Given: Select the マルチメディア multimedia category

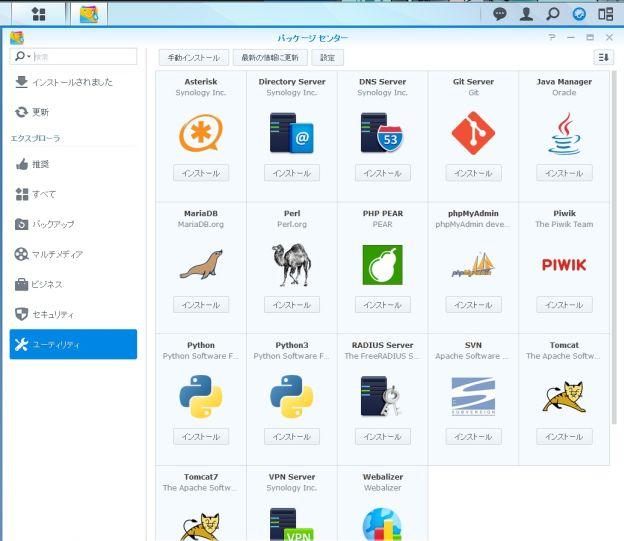Looking at the screenshot, I should coord(73,254).
